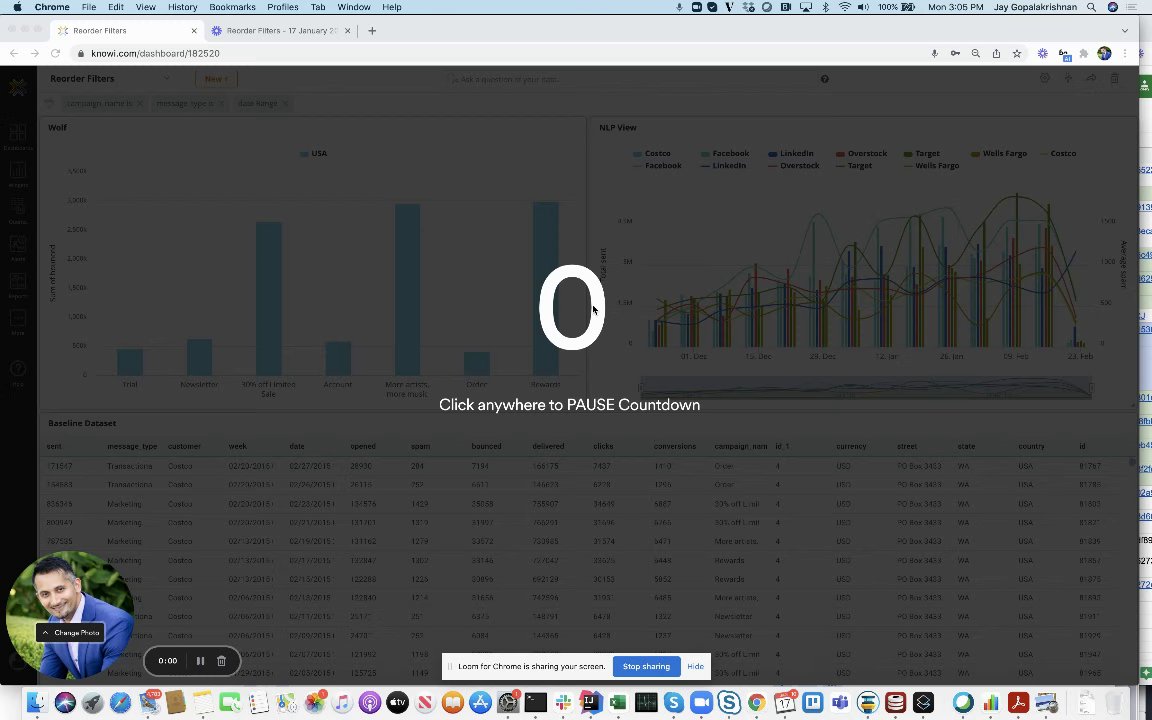Open the Apple menu
The width and height of the screenshot is (1152, 720).
[x=17, y=7]
